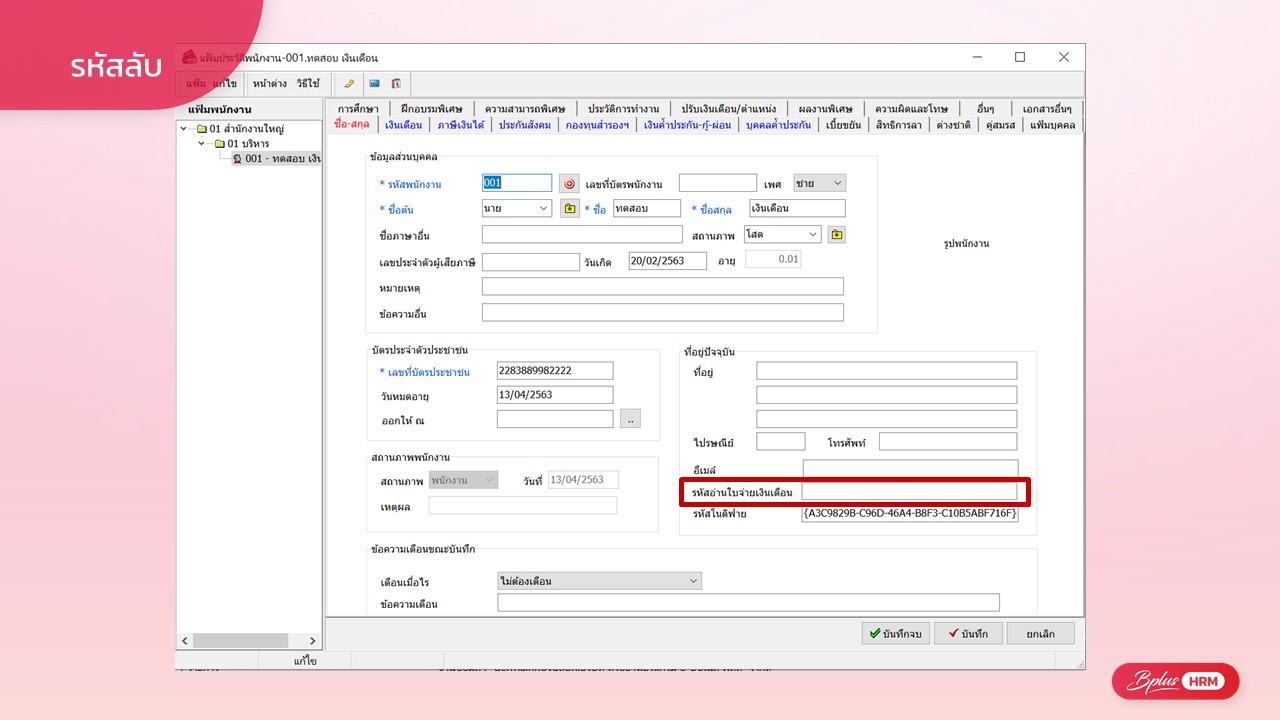The height and width of the screenshot is (720, 1280).
Task: Open the วิธีใช้ menu
Action: coord(307,84)
